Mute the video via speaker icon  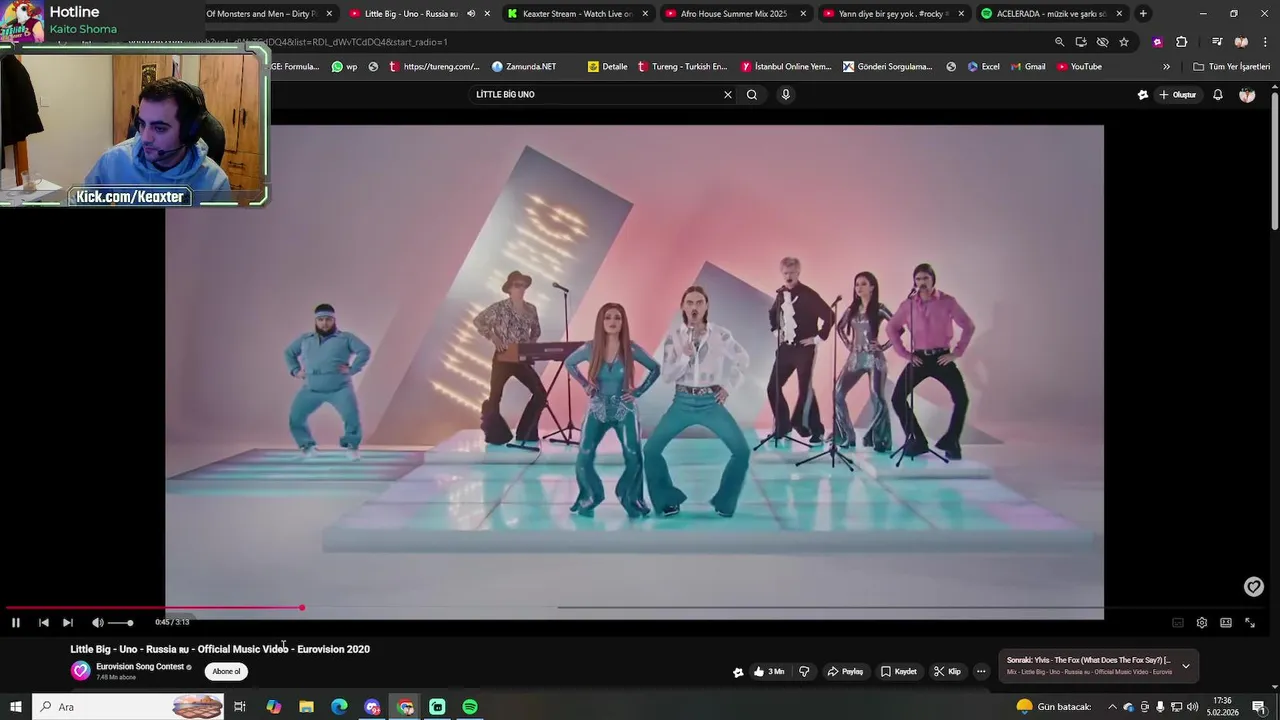click(x=97, y=622)
